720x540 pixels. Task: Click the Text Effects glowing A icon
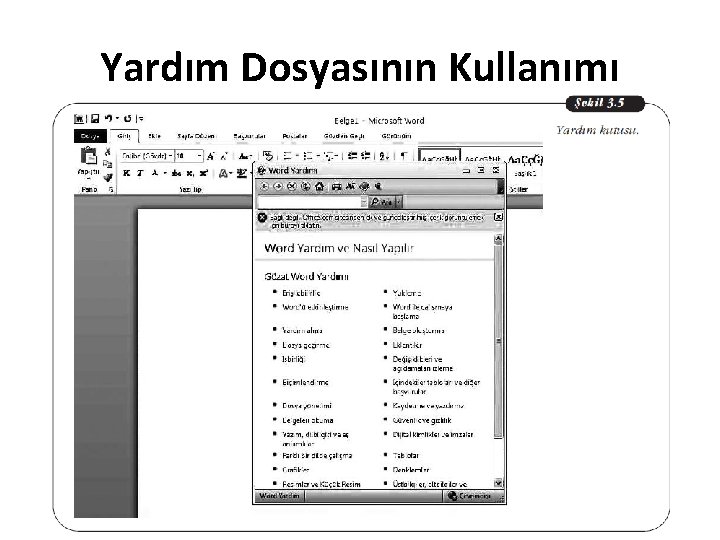(224, 173)
